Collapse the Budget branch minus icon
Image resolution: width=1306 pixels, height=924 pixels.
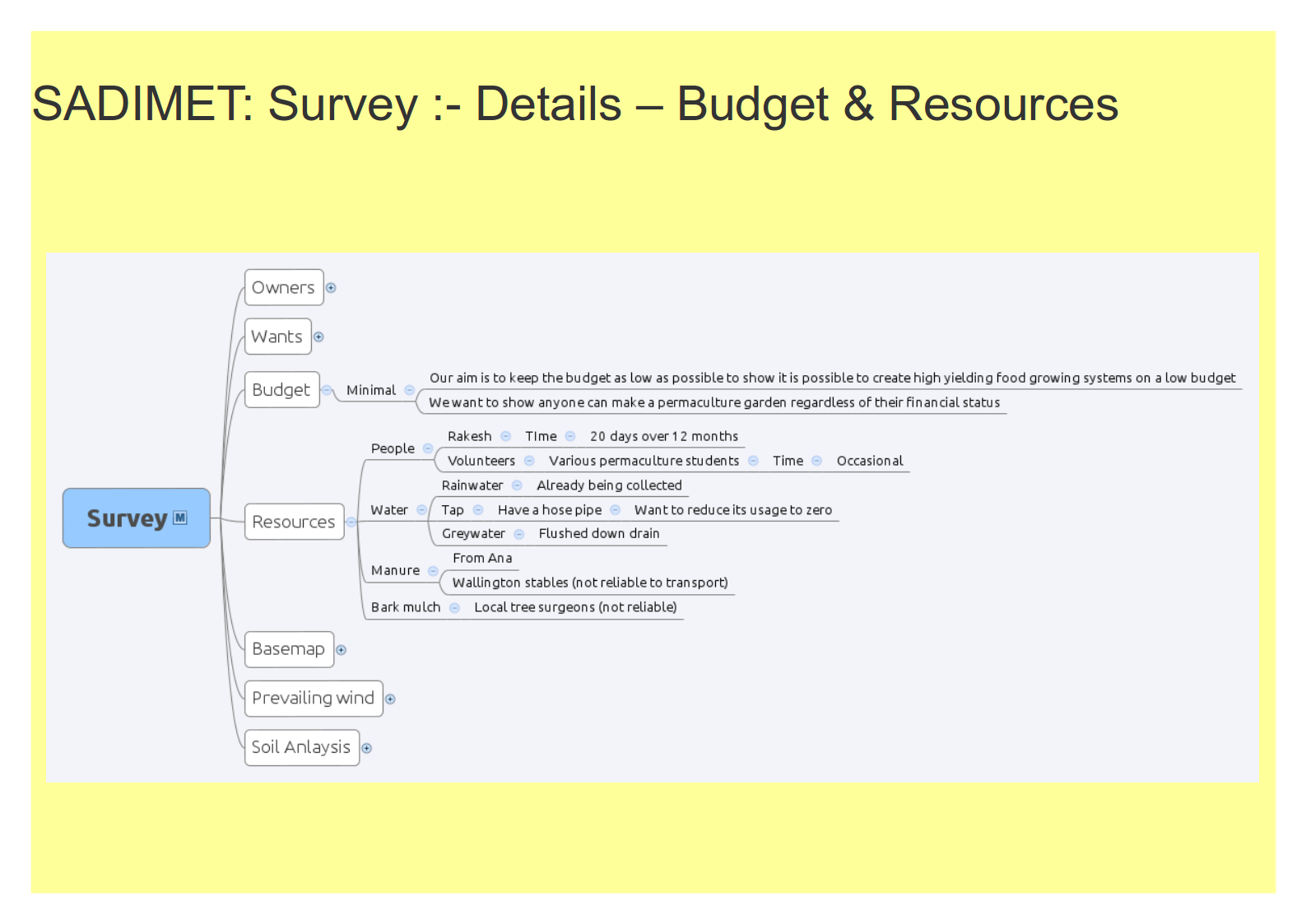[327, 390]
